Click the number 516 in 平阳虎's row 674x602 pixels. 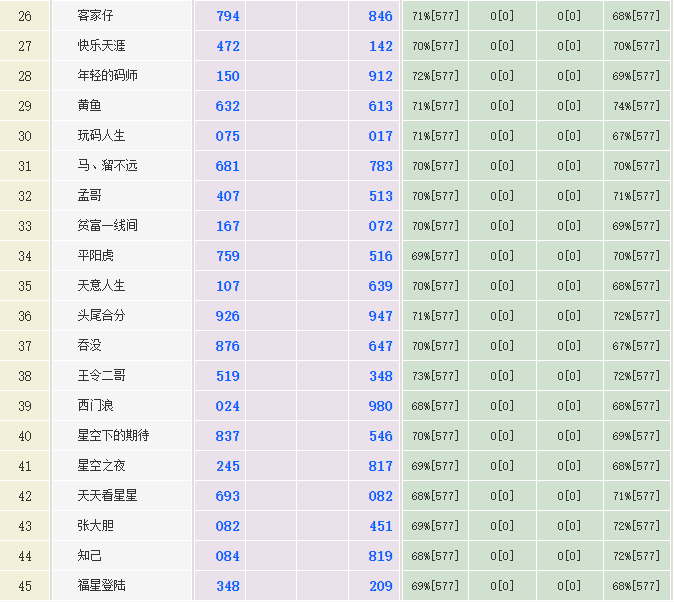(380, 256)
